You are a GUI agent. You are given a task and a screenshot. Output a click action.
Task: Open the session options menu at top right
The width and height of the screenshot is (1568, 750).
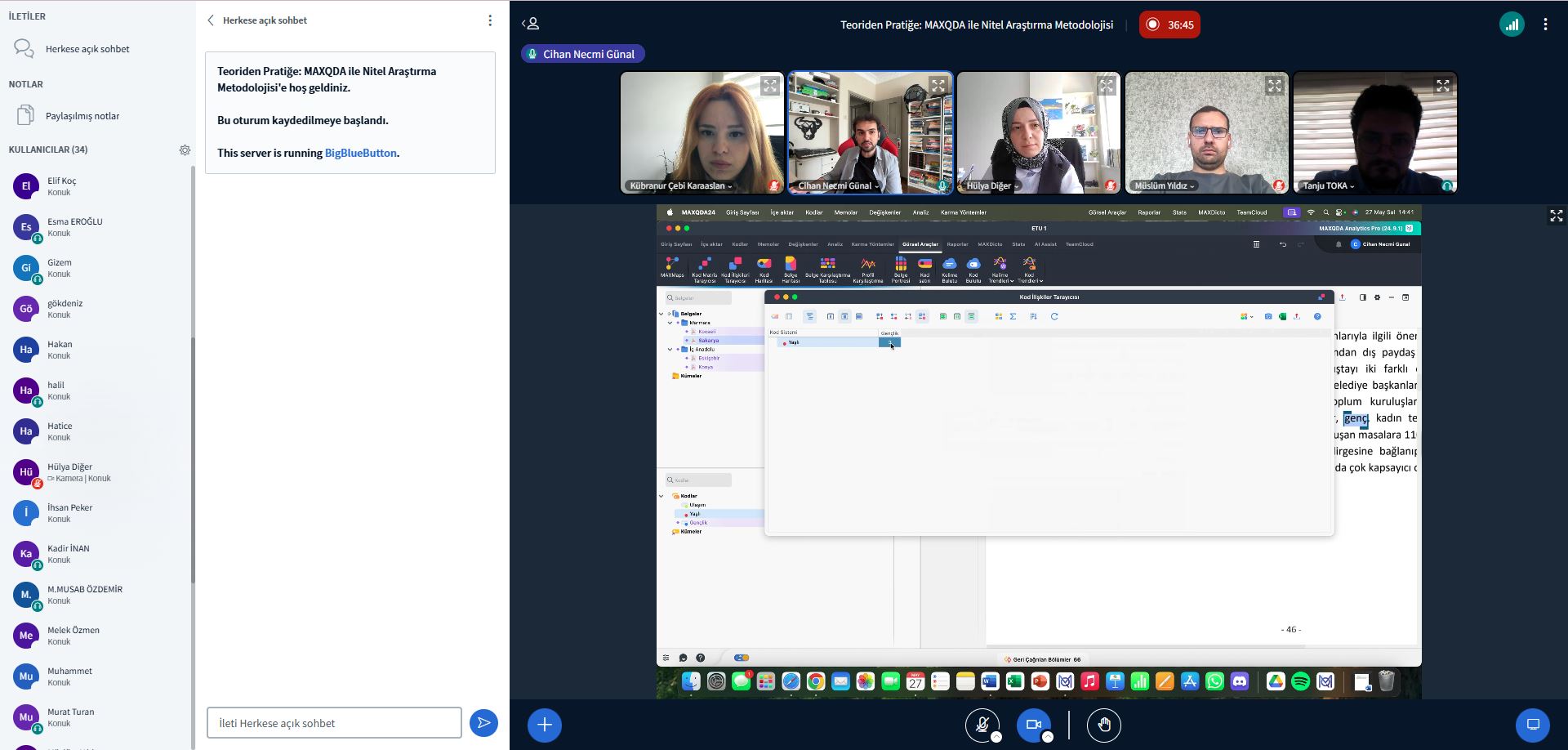click(x=1545, y=25)
